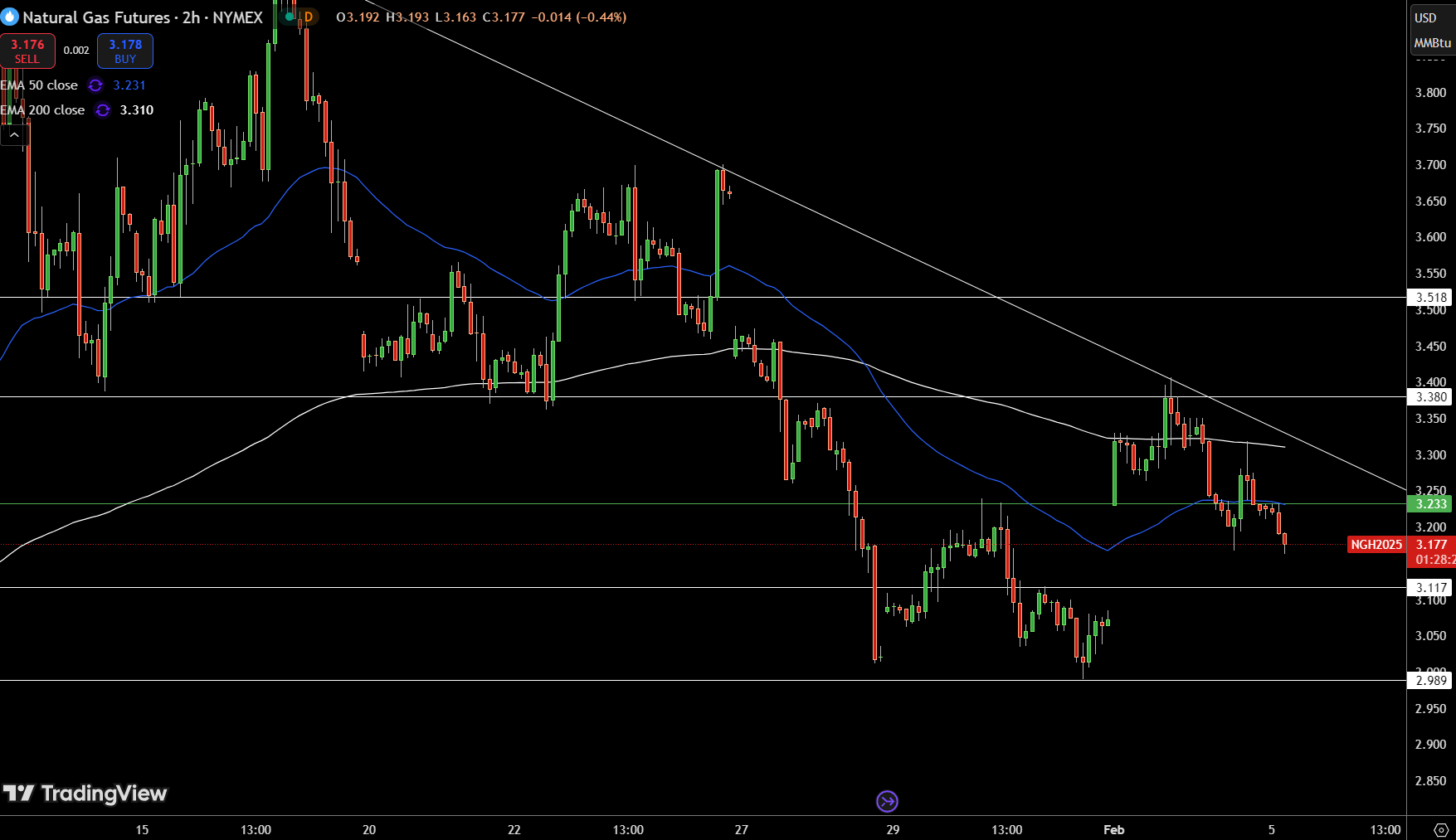1456x840 pixels.
Task: Open the MMBtu unit selector
Action: coord(1432,43)
